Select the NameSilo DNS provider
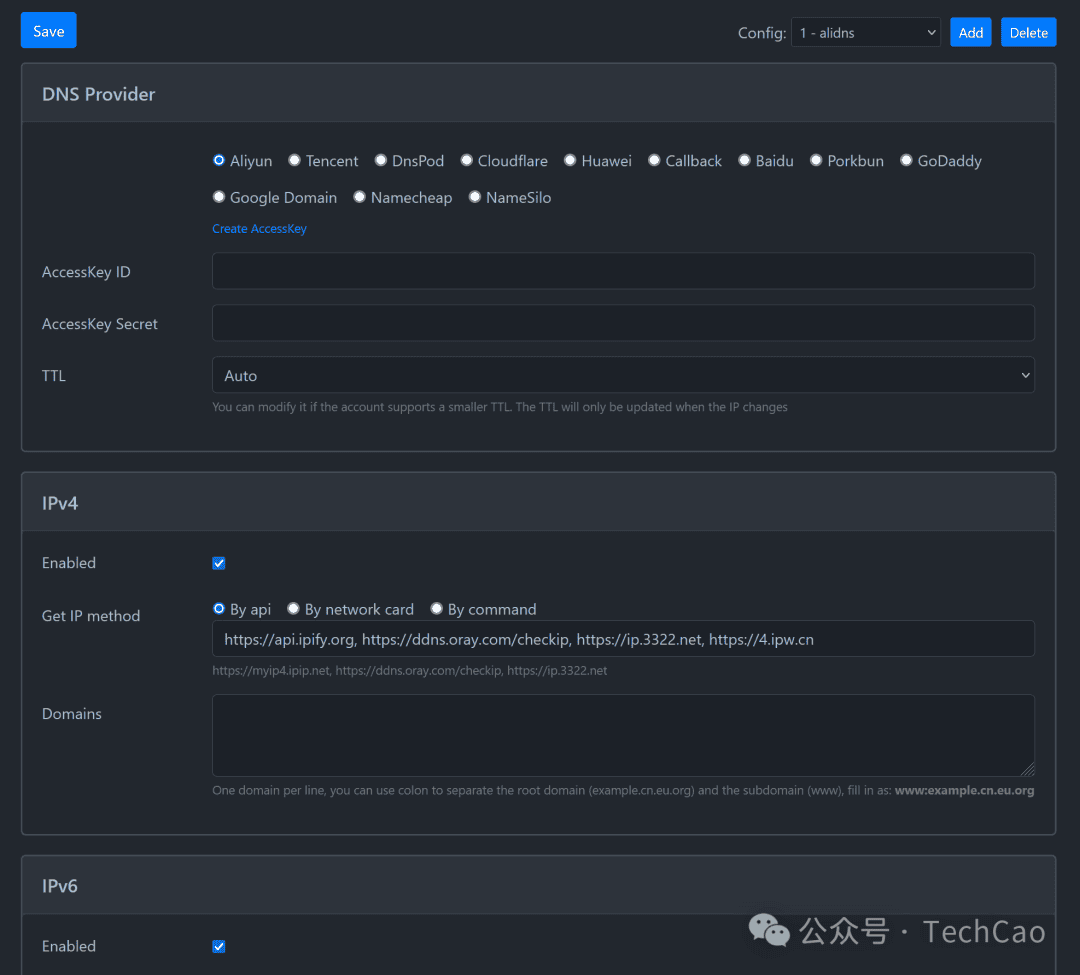This screenshot has width=1080, height=975. (475, 197)
